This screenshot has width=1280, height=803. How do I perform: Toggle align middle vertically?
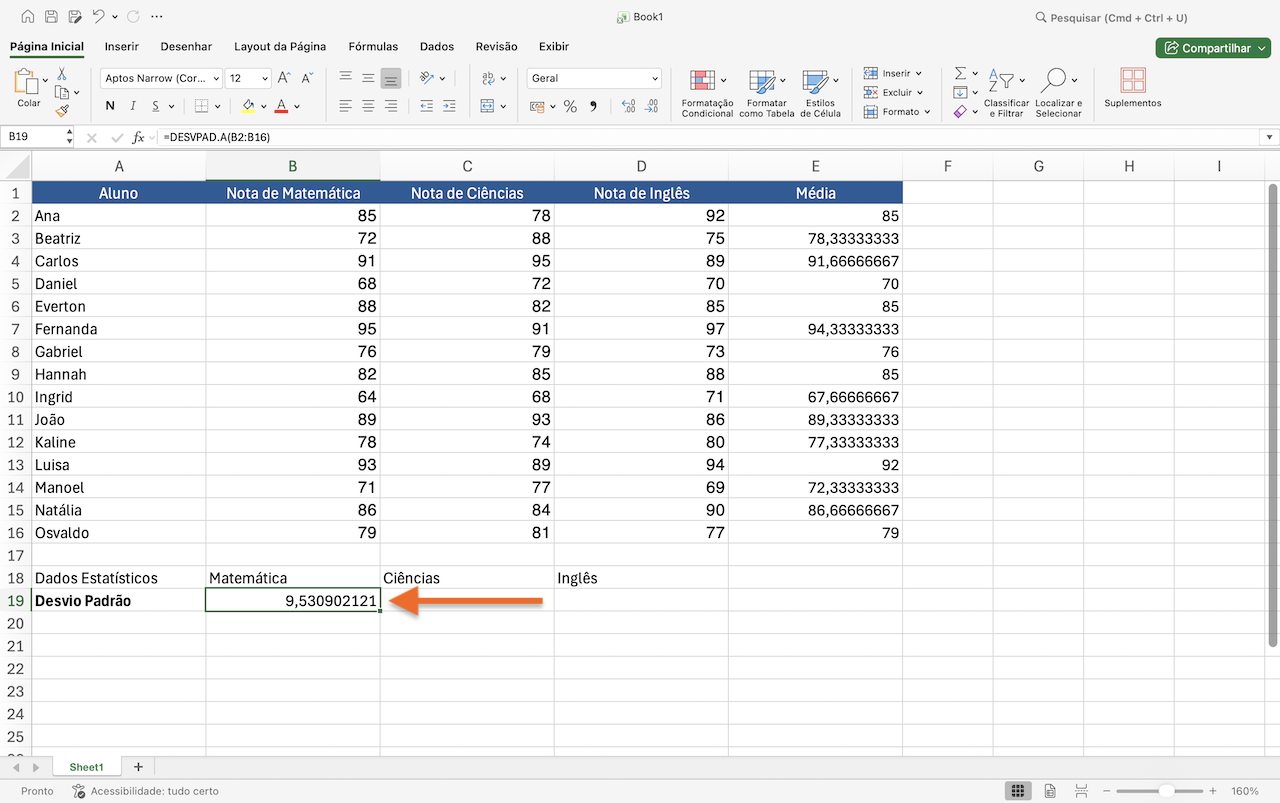tap(368, 78)
